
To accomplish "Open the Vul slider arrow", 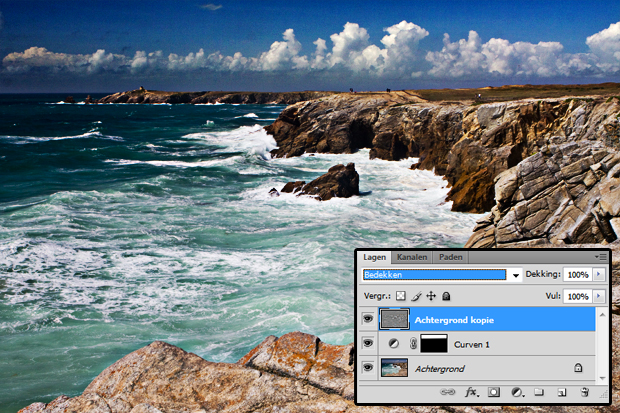I will (x=599, y=296).
